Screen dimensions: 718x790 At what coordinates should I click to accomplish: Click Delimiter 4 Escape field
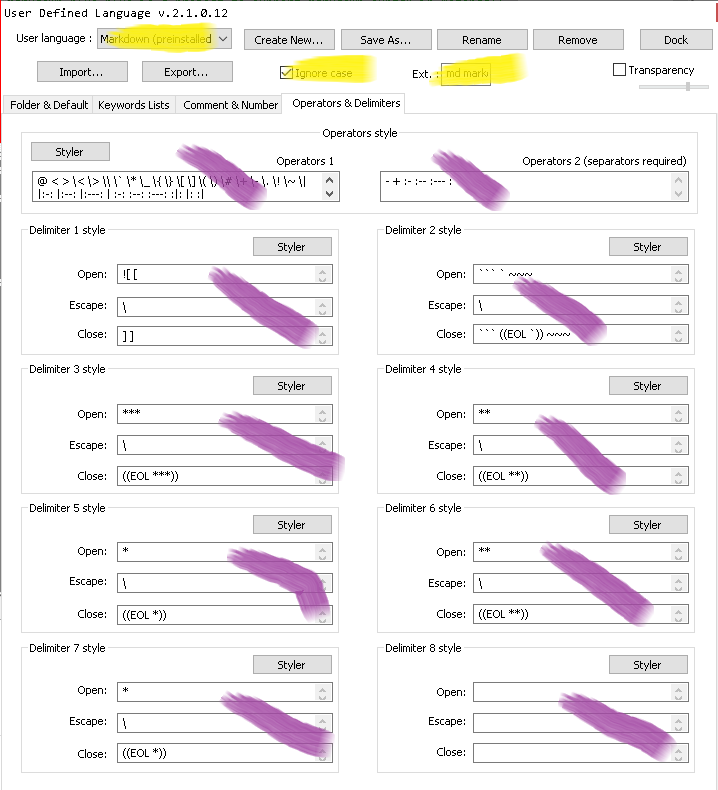[580, 445]
